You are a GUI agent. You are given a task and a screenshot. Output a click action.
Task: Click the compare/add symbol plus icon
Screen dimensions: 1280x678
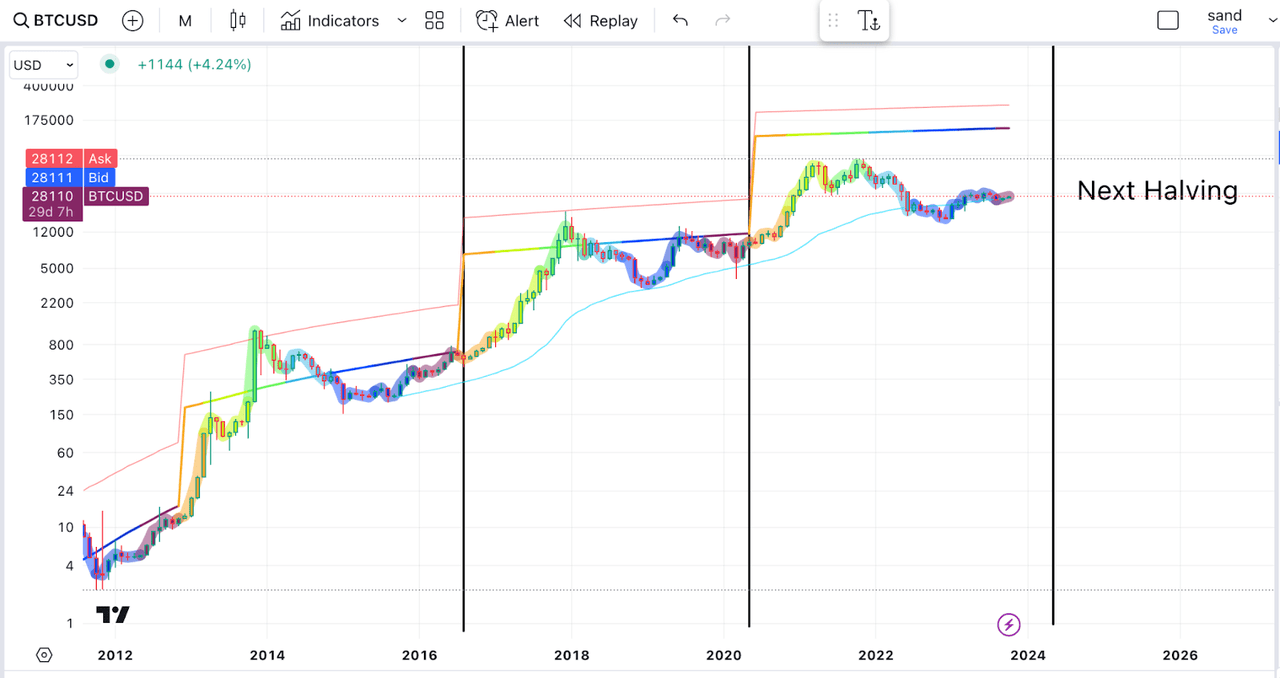pyautogui.click(x=132, y=21)
